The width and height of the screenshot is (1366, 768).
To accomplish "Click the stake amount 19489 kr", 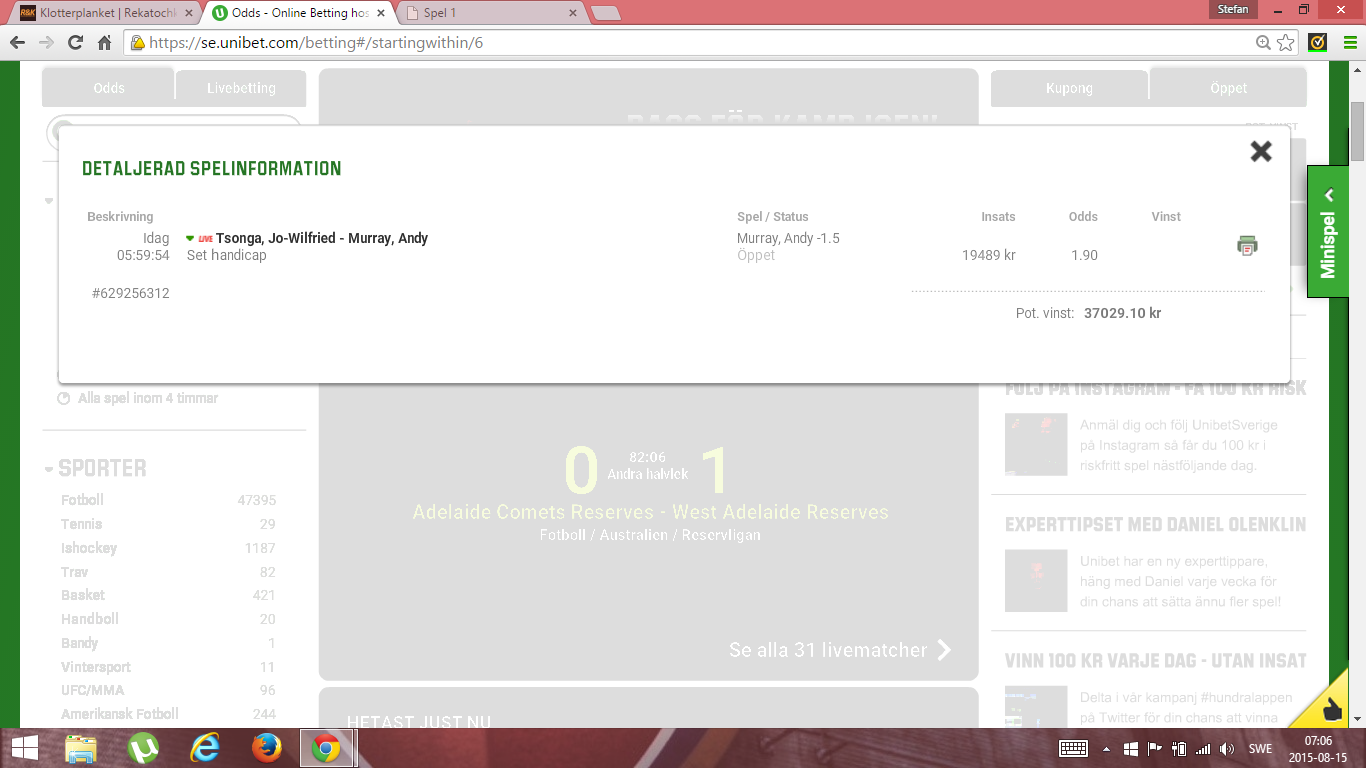I will coord(989,255).
